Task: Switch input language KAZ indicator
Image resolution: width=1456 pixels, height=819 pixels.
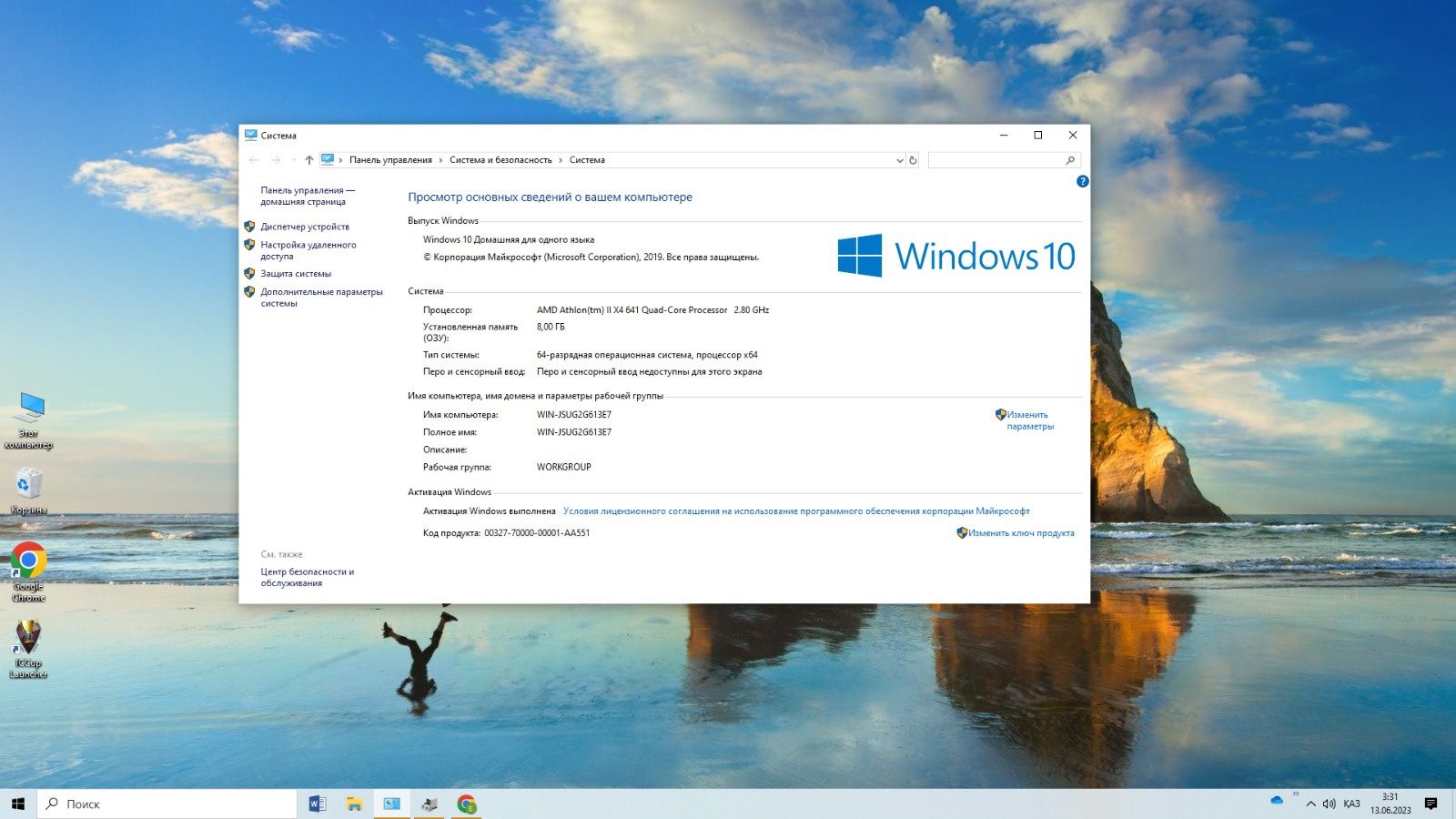Action: coord(1351,804)
